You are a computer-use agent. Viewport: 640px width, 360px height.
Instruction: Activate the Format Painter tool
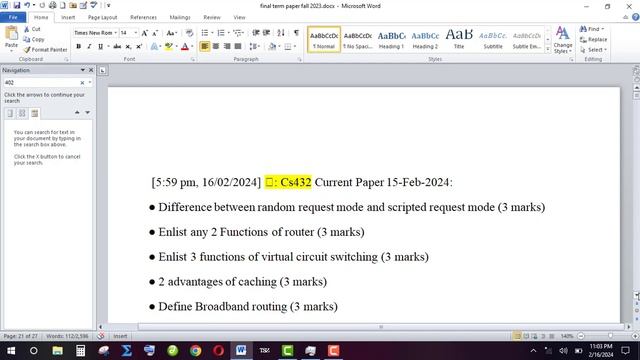45,49
